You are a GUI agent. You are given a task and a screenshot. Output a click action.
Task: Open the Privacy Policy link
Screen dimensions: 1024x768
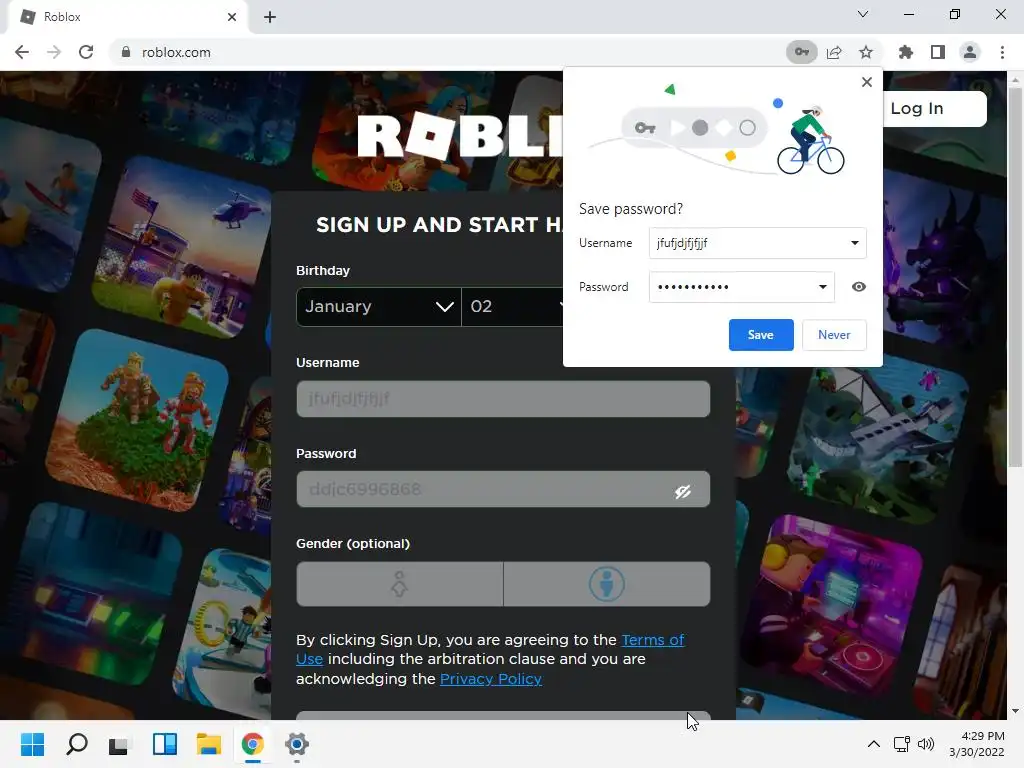click(x=490, y=679)
